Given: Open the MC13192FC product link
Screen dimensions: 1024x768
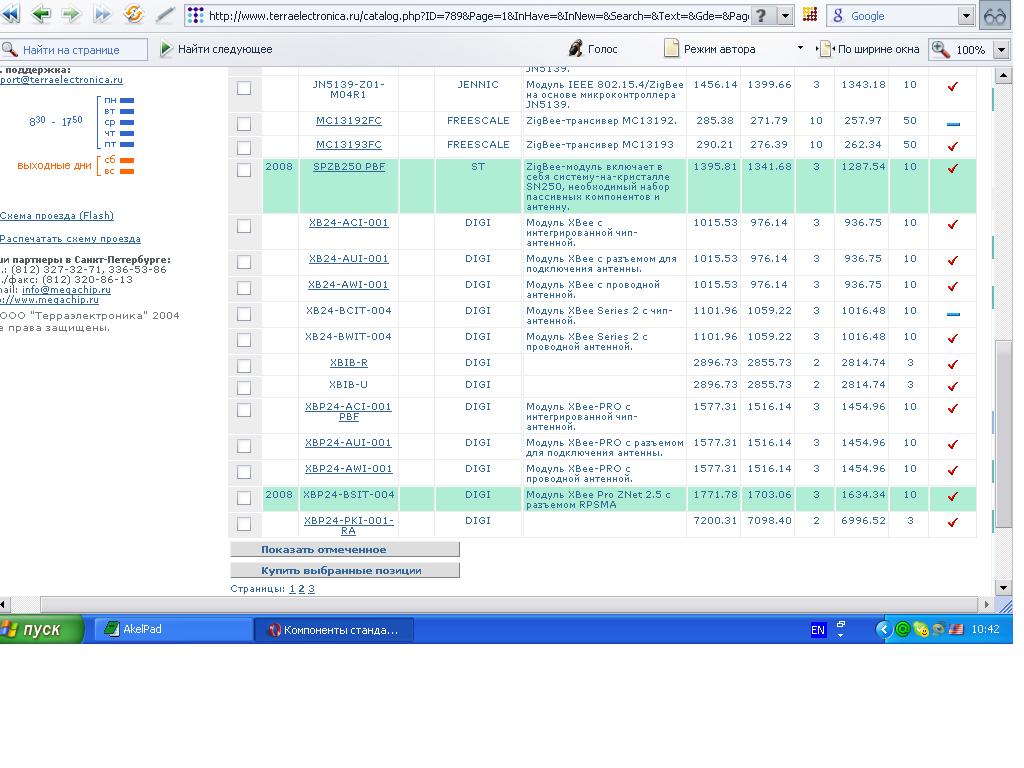Looking at the screenshot, I should (348, 121).
